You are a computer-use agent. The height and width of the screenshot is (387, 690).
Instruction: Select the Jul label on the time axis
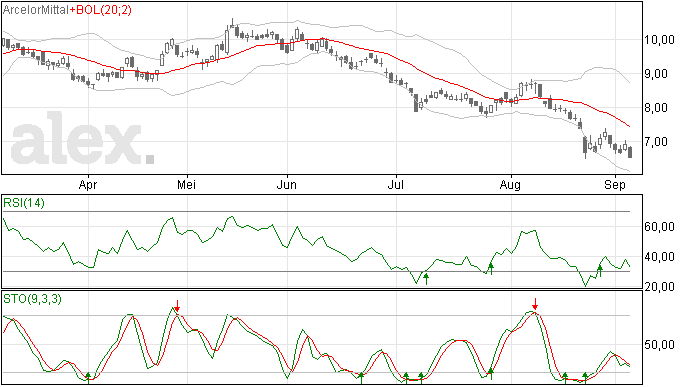tap(396, 184)
